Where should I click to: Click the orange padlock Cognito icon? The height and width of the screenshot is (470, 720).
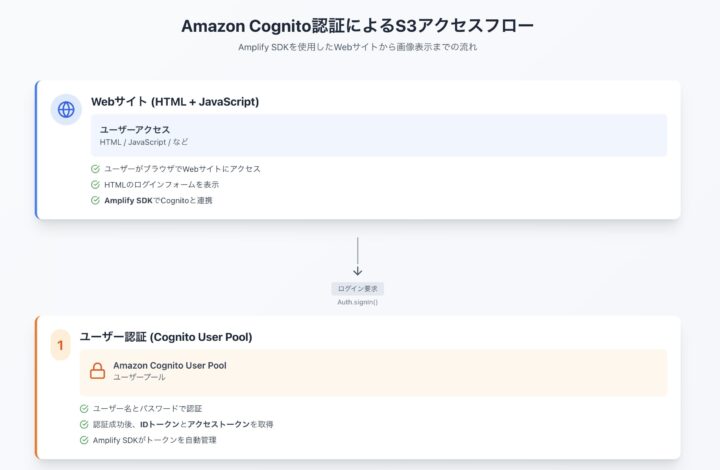point(97,371)
